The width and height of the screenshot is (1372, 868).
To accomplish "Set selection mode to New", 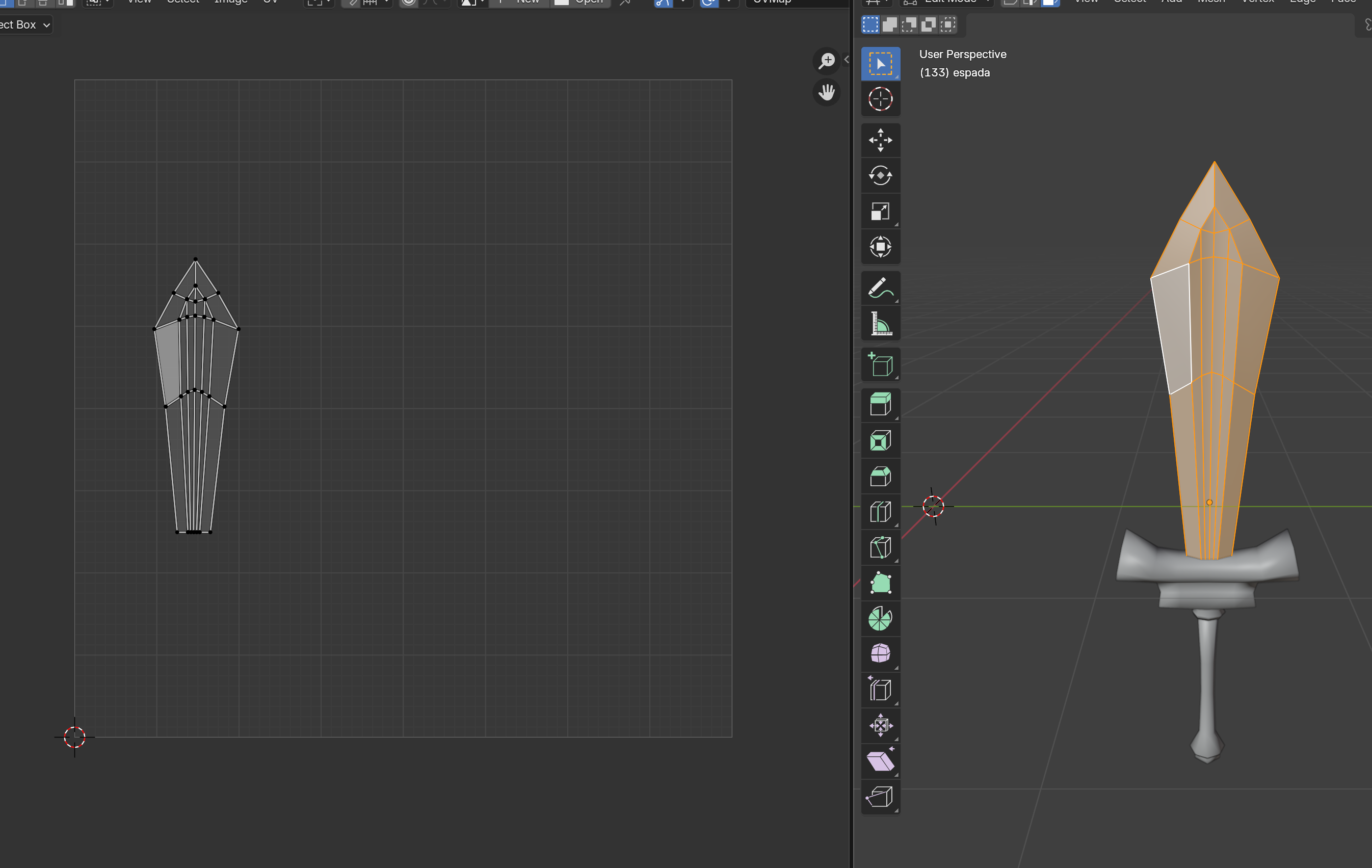I will [870, 24].
